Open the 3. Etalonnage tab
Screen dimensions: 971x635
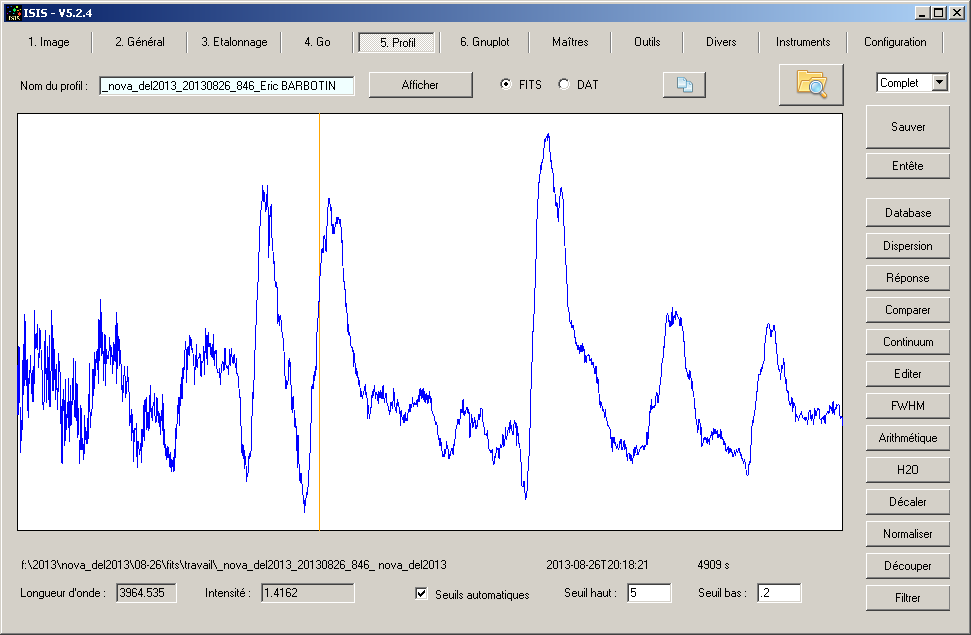click(x=234, y=42)
